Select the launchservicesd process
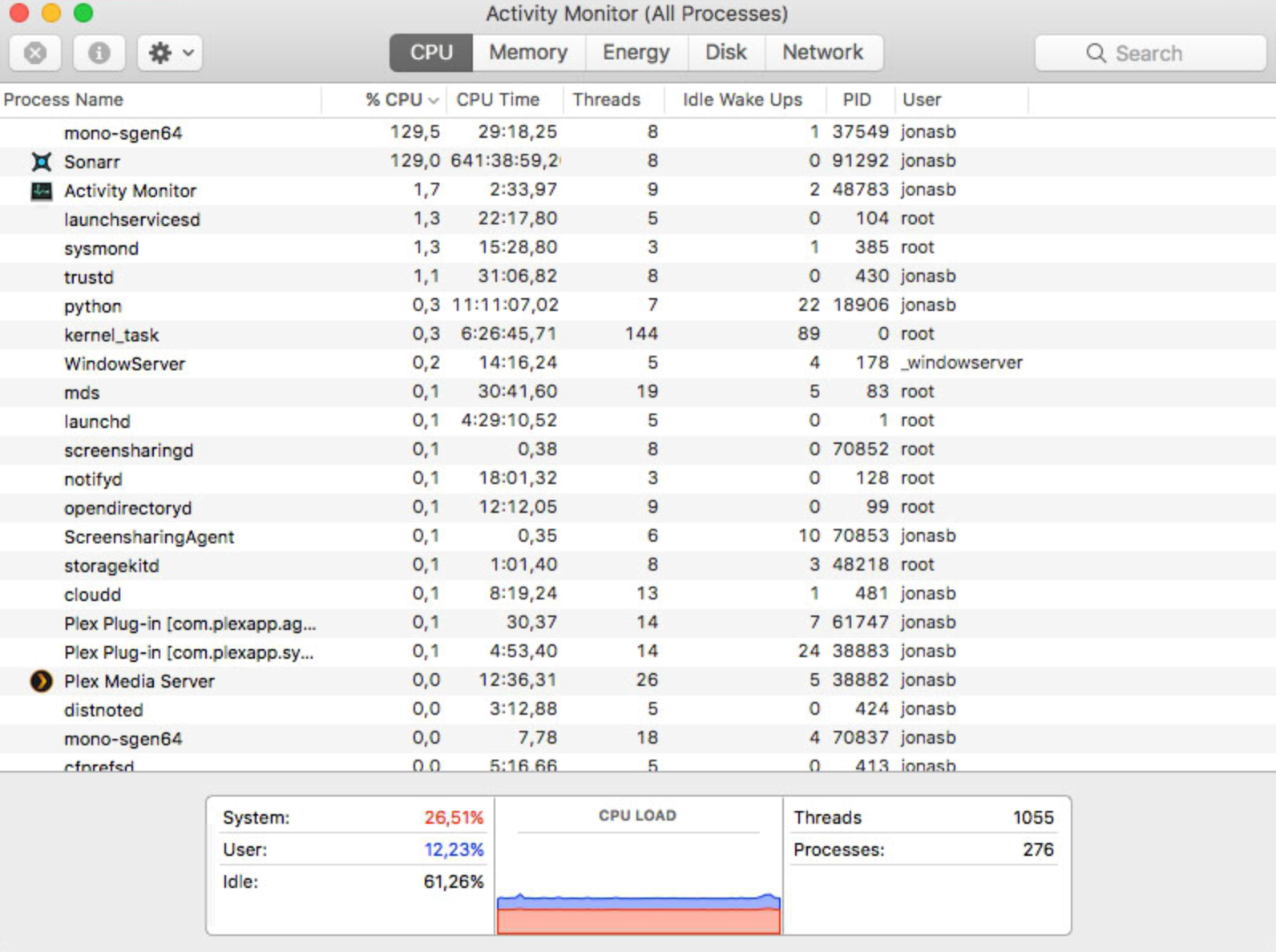The image size is (1276, 952). click(638, 219)
